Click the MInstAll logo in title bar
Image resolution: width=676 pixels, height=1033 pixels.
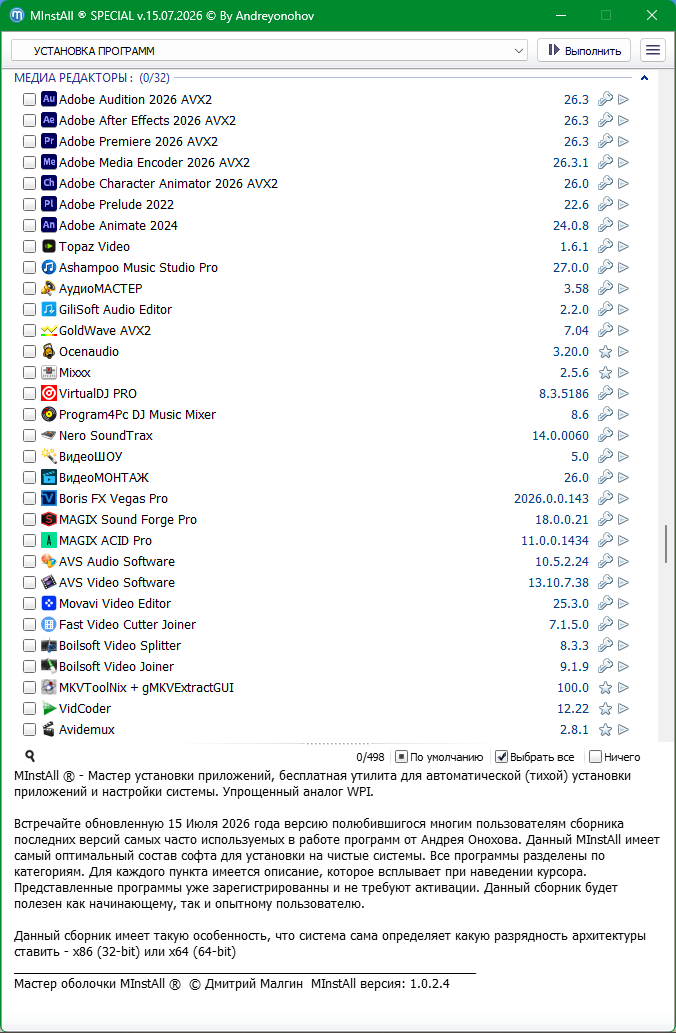[x=17, y=14]
